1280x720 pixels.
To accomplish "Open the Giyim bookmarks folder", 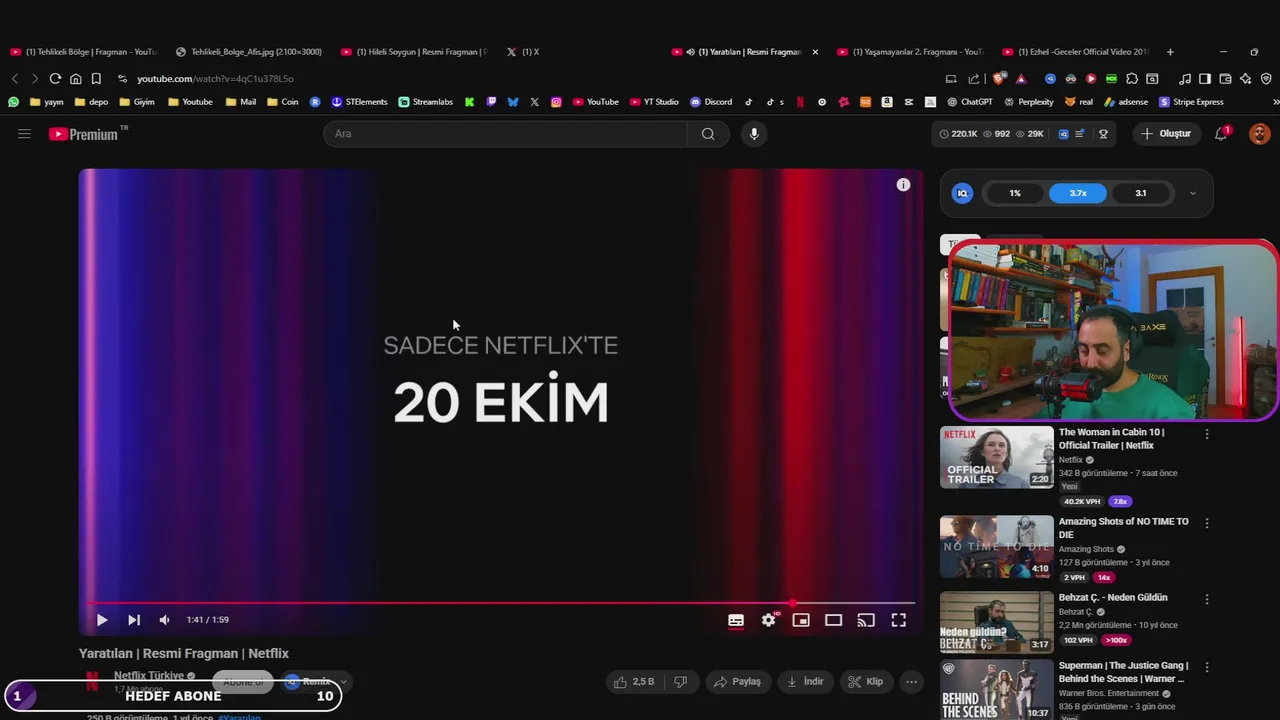I will coord(136,102).
